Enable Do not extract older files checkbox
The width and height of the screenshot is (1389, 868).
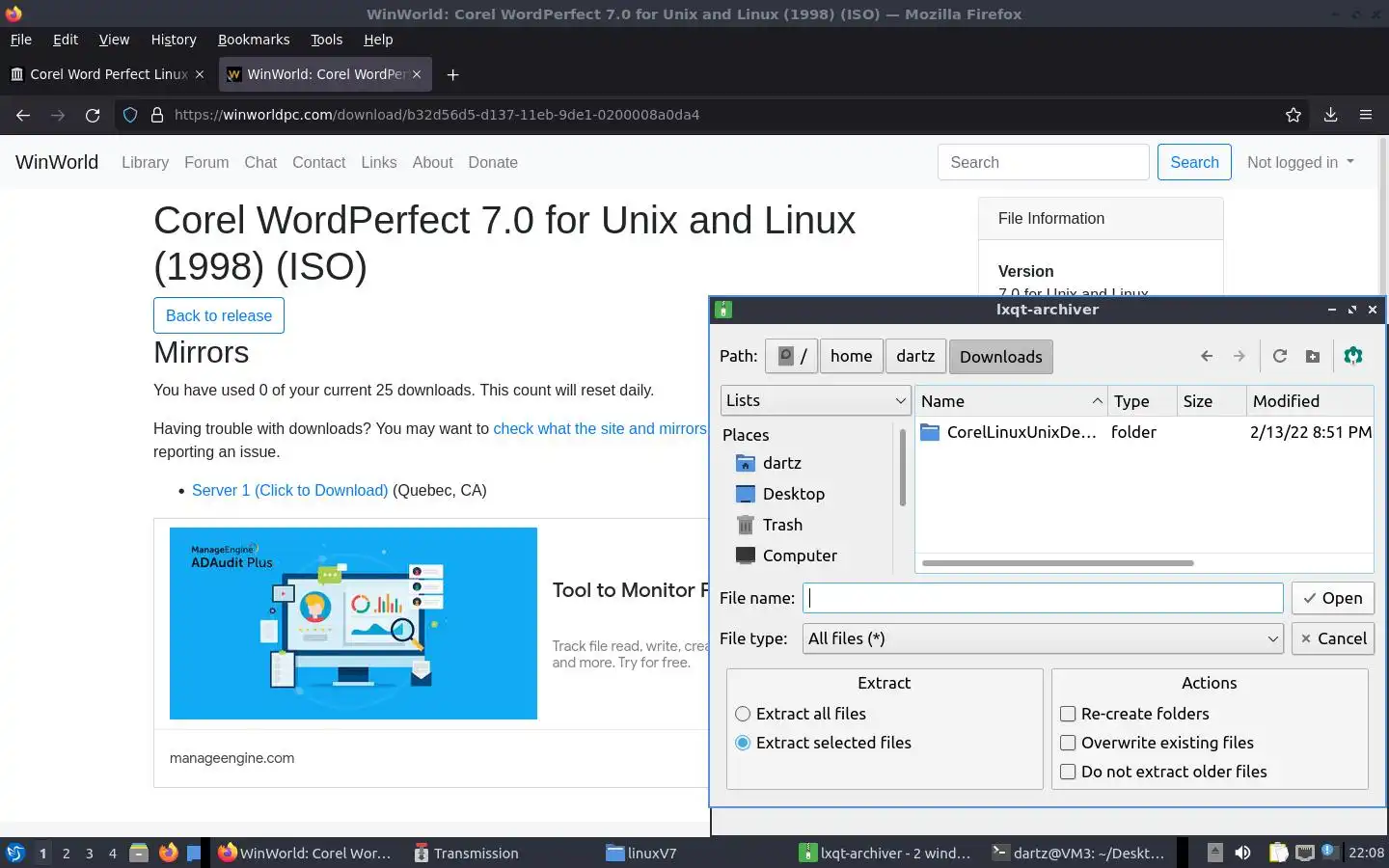1068,772
